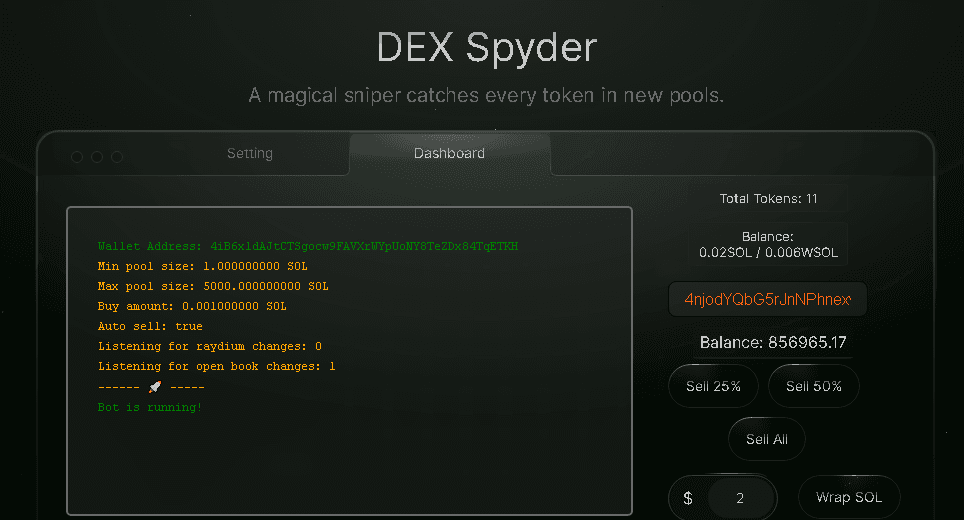This screenshot has height=520, width=964.
Task: Click the second window control dot
Action: coord(97,157)
